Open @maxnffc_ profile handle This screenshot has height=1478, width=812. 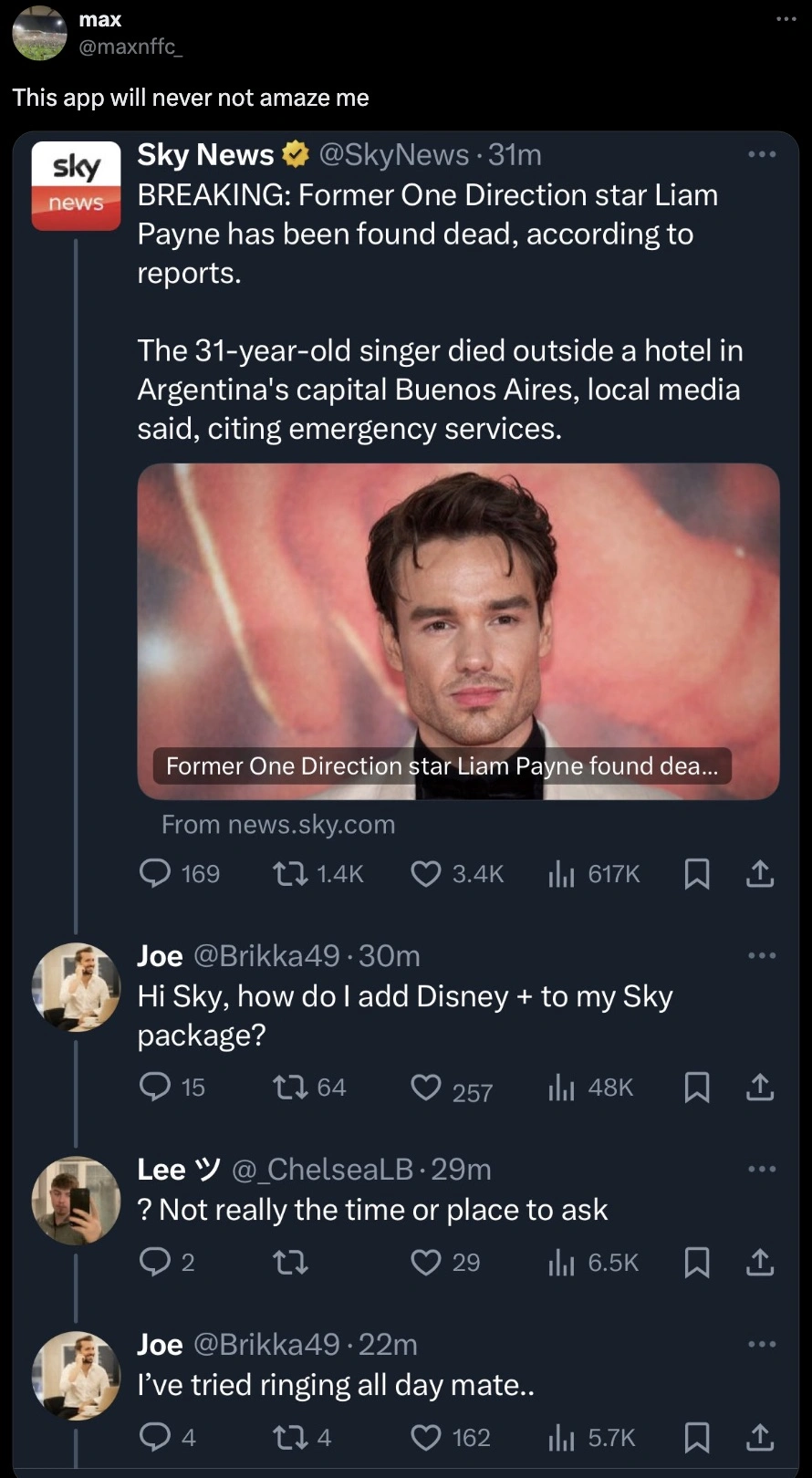pyautogui.click(x=130, y=47)
